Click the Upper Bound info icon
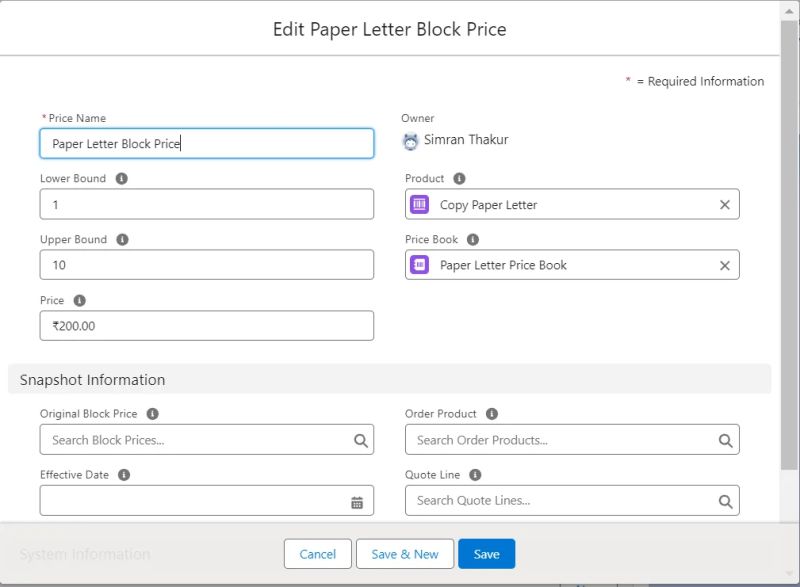800x587 pixels. (x=121, y=239)
